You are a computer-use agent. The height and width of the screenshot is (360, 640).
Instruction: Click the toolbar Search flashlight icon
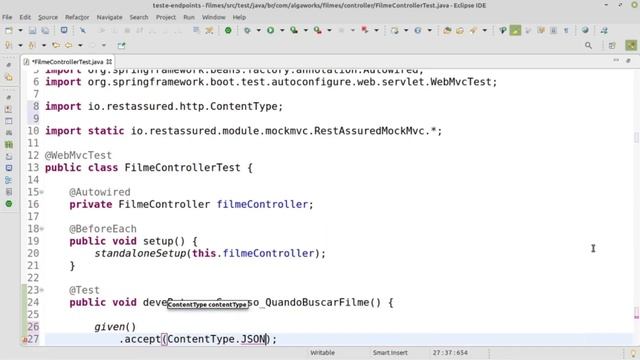(x=473, y=30)
